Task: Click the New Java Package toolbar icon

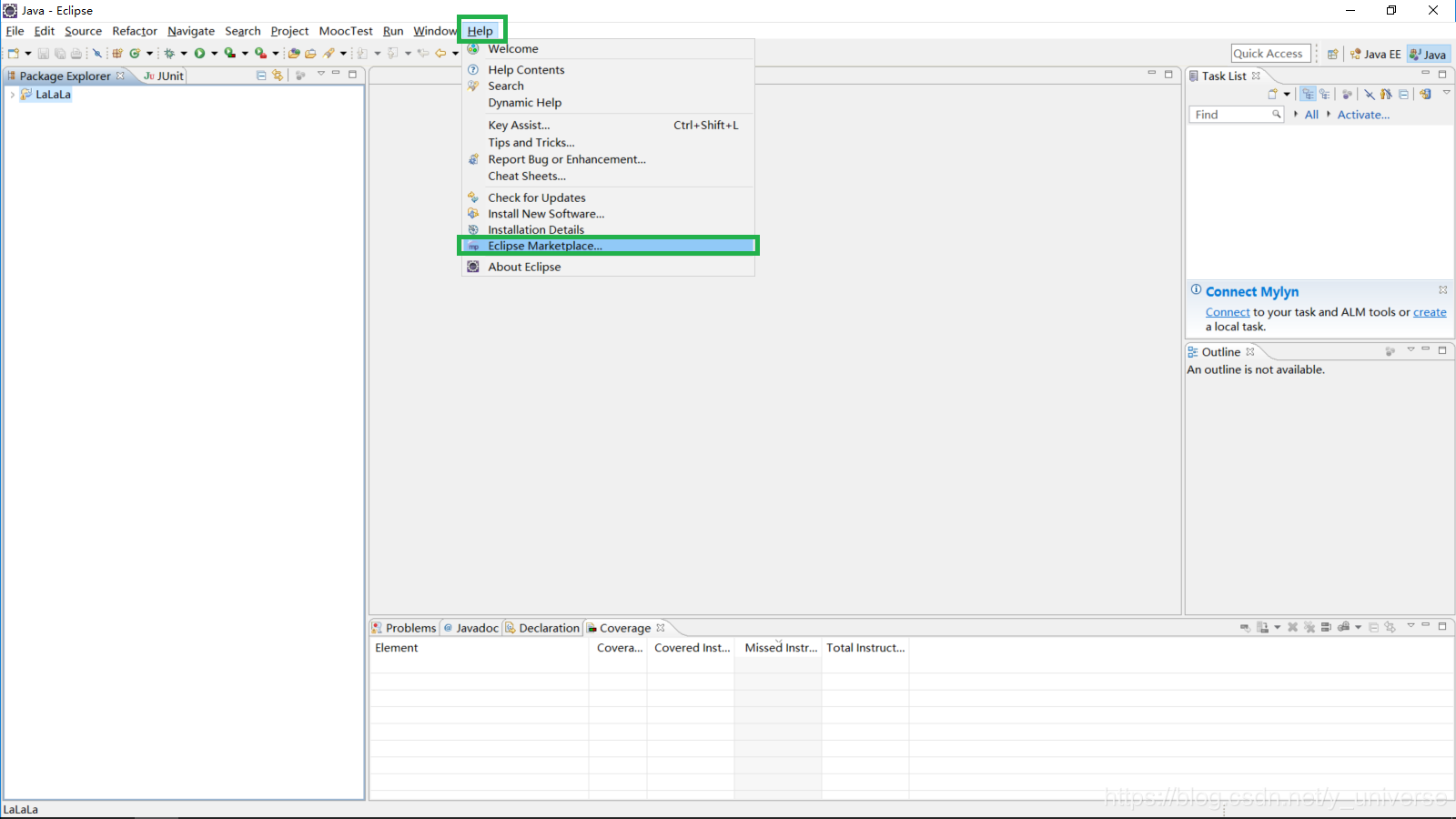Action: 117,54
